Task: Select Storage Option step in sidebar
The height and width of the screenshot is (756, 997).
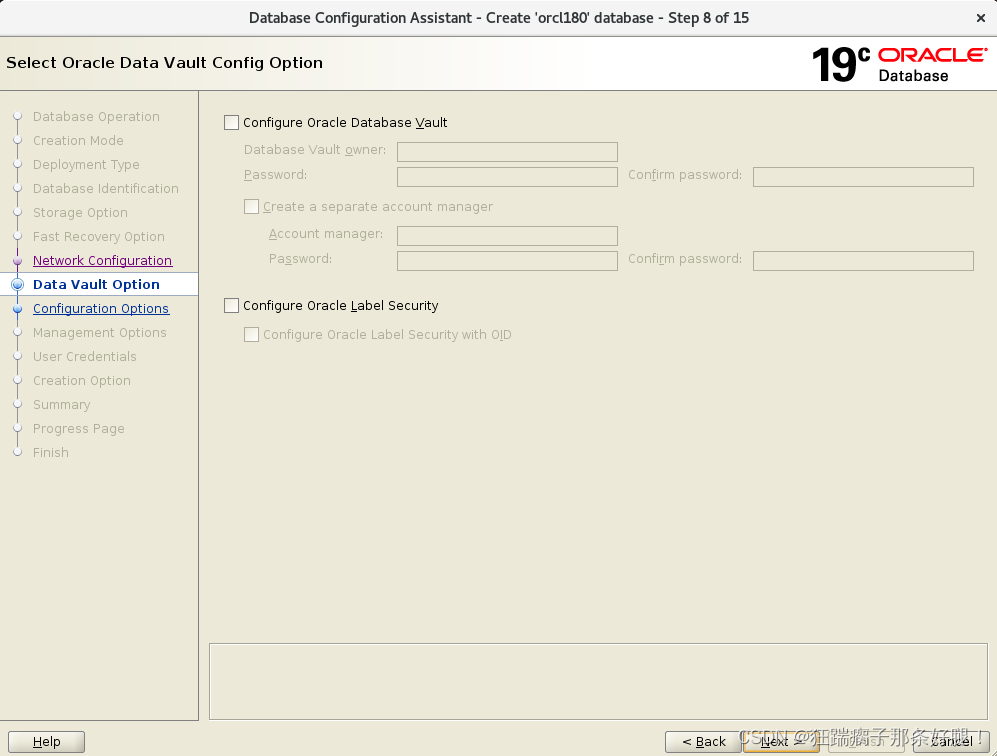Action: coord(80,212)
